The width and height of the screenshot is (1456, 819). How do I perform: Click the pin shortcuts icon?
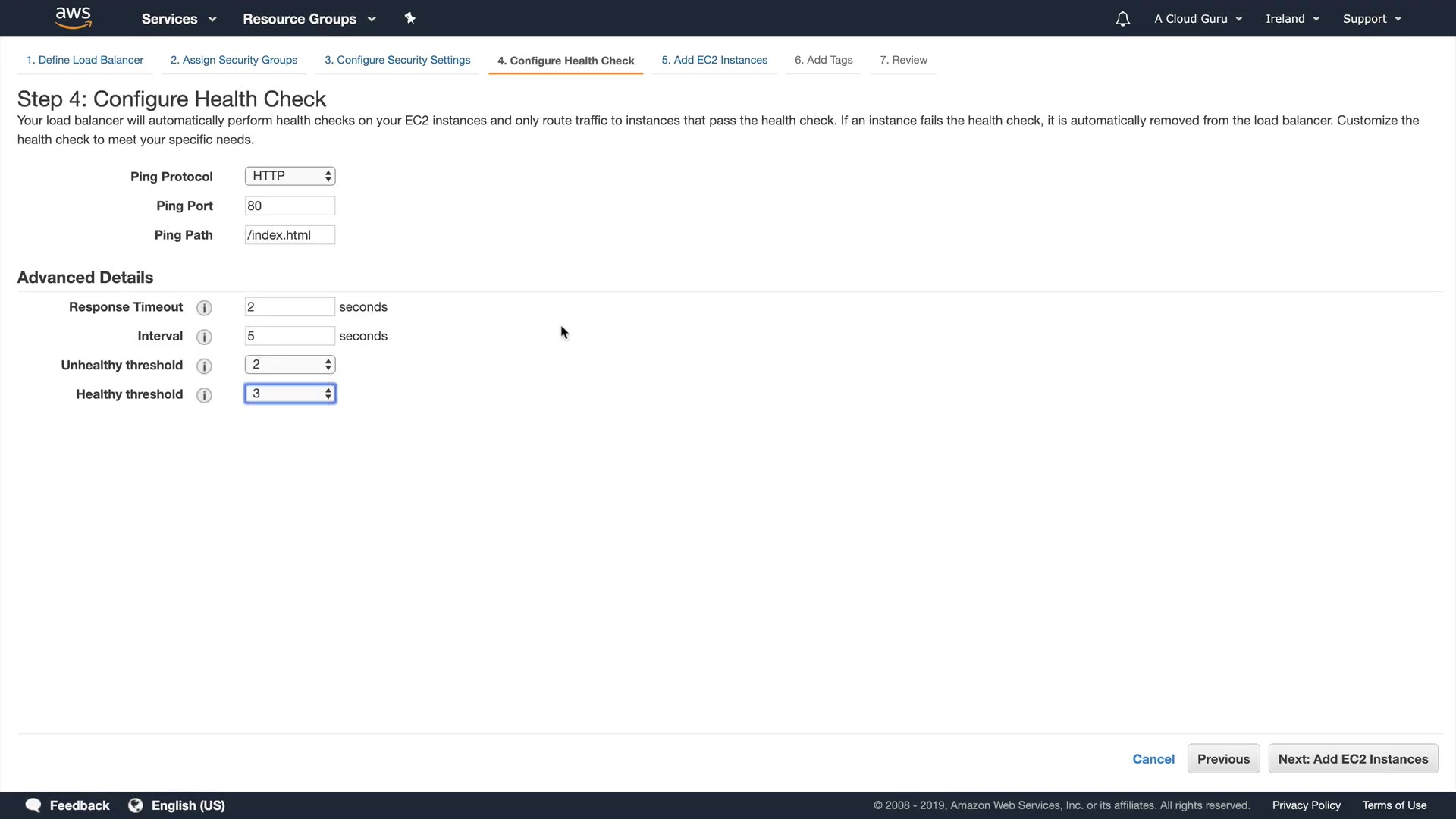click(410, 18)
